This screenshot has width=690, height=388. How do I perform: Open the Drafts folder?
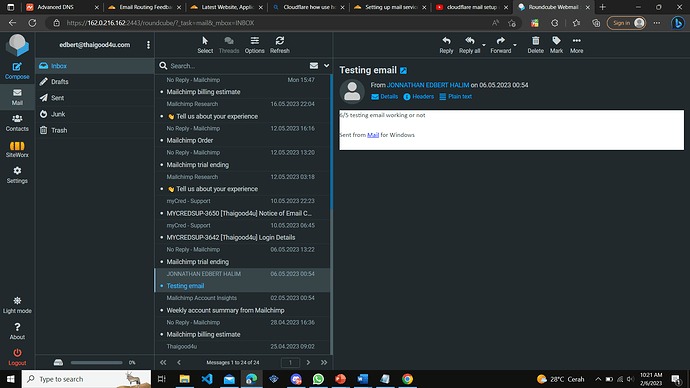(95, 82)
